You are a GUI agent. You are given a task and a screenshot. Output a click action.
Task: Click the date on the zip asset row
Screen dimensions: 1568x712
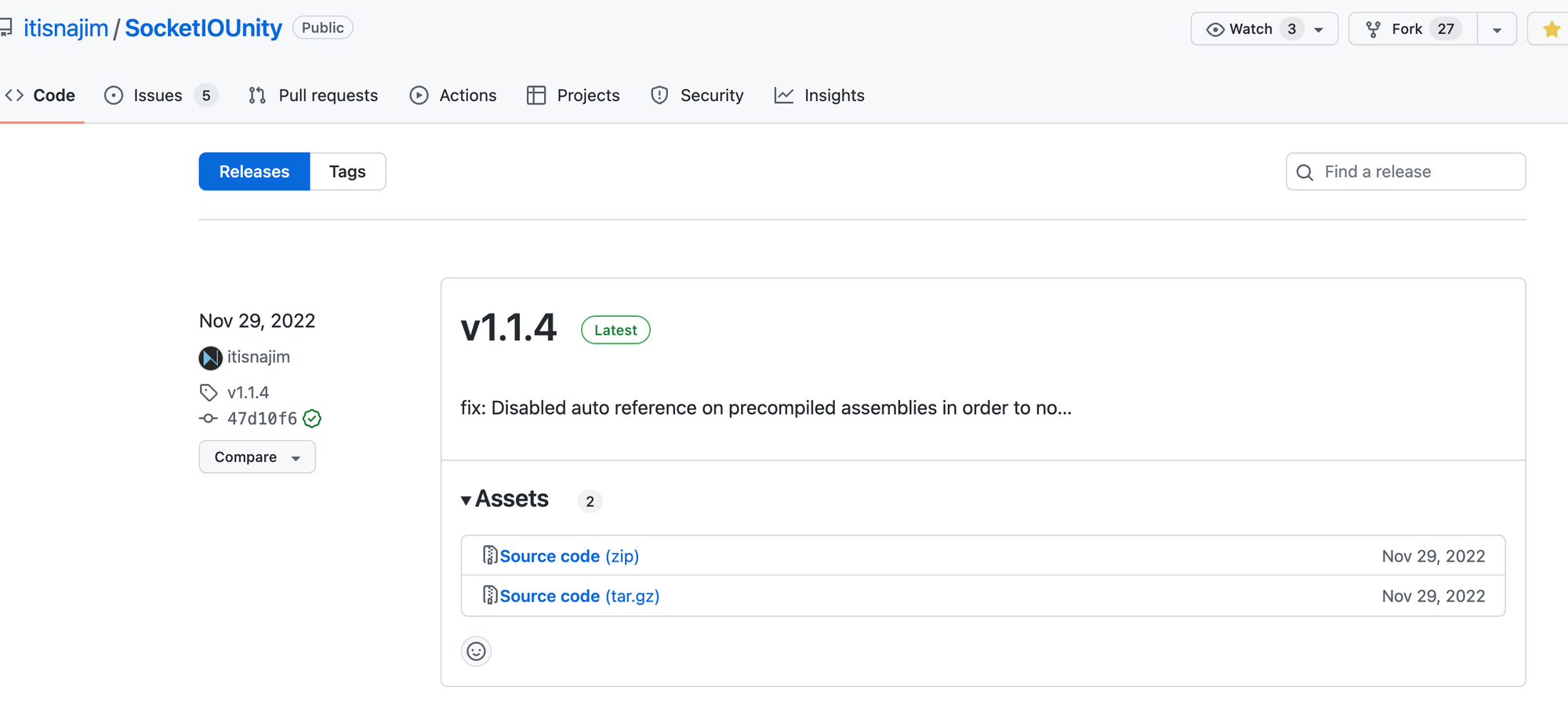point(1433,556)
